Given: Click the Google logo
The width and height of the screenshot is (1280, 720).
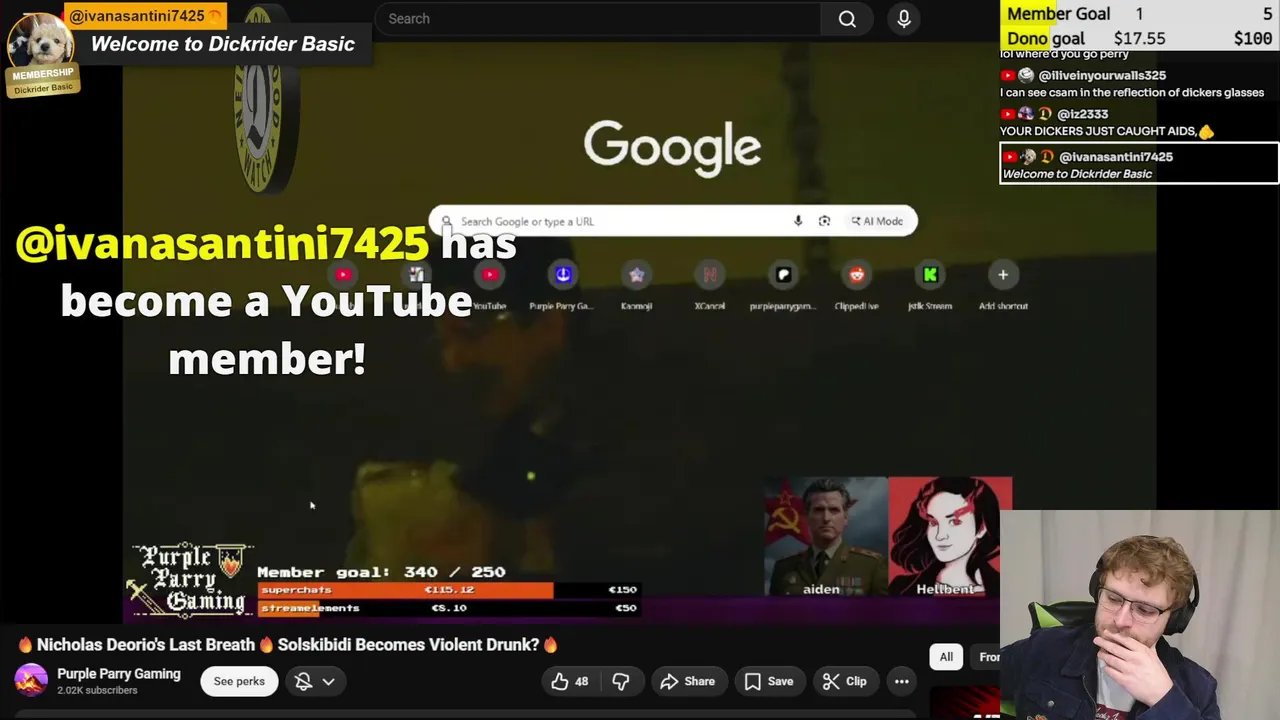Looking at the screenshot, I should click(672, 148).
